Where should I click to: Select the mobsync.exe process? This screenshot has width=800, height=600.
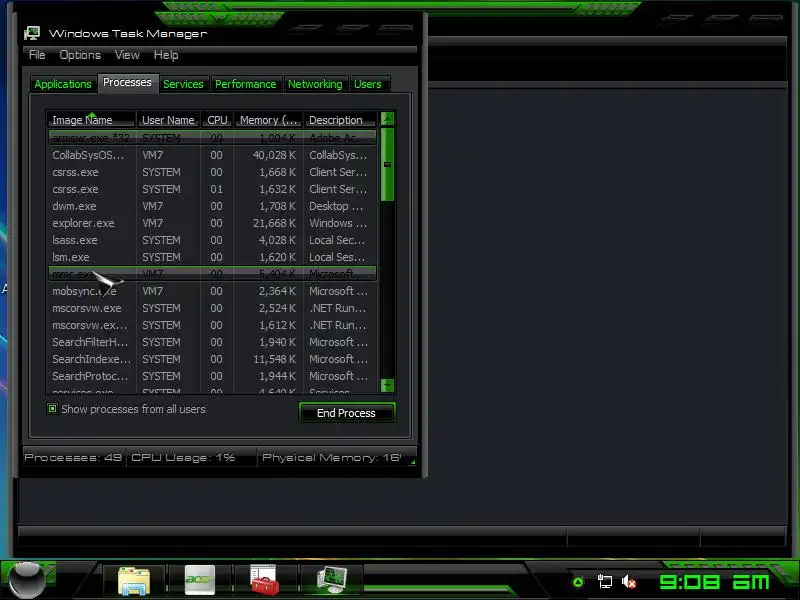pos(212,291)
